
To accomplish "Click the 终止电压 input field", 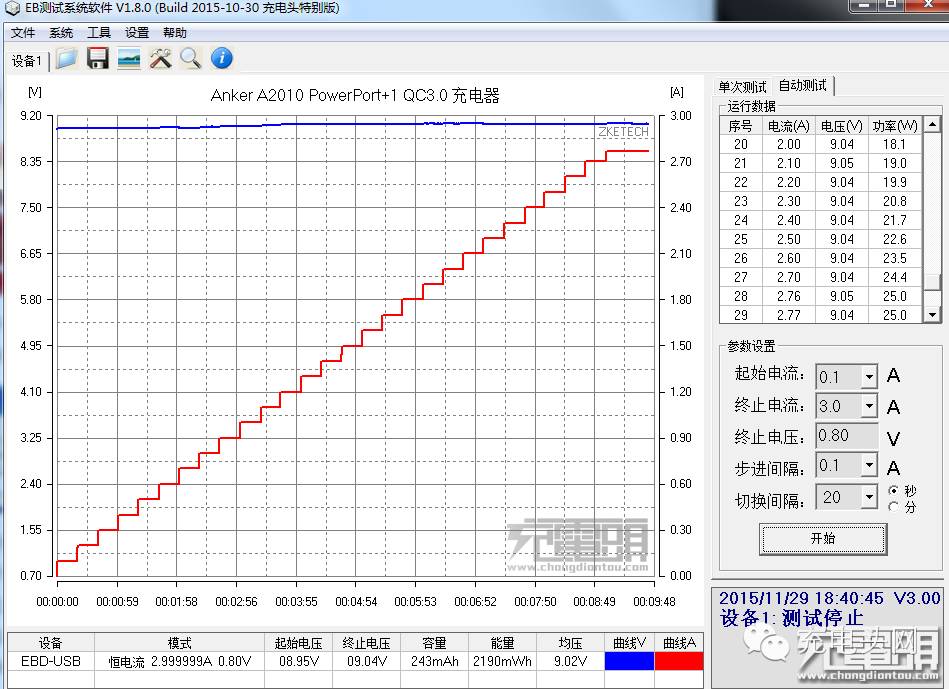I will pyautogui.click(x=846, y=435).
